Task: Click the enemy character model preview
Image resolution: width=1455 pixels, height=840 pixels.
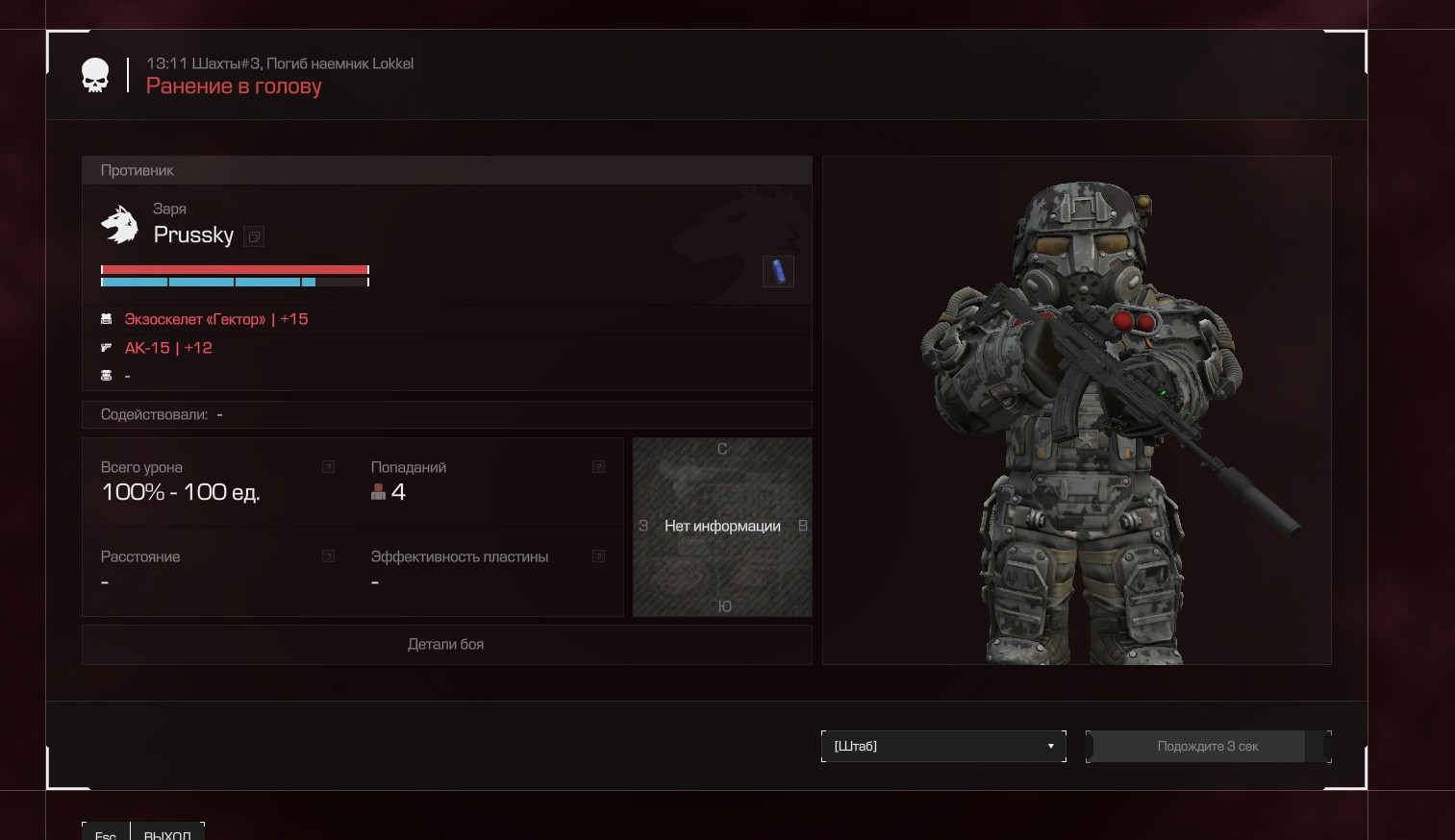Action: pos(1077,410)
